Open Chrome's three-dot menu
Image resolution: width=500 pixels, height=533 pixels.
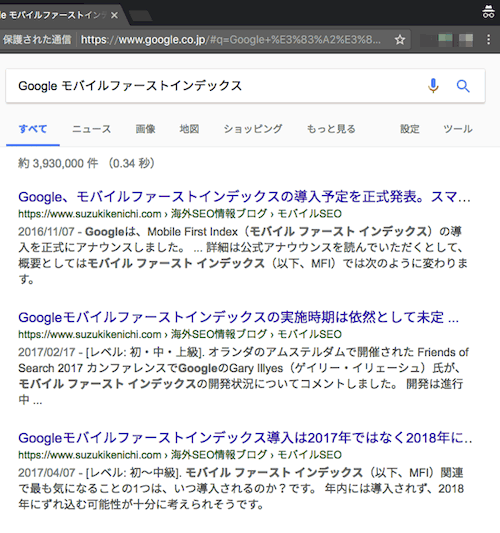coord(488,39)
